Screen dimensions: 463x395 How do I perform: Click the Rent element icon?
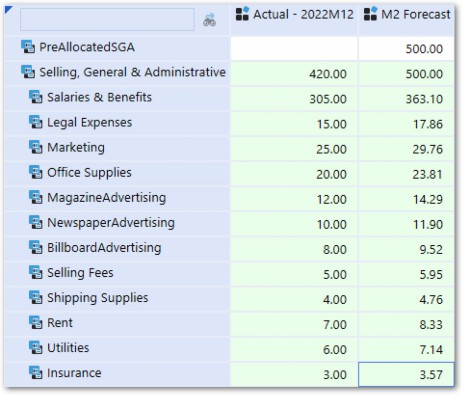coord(35,323)
